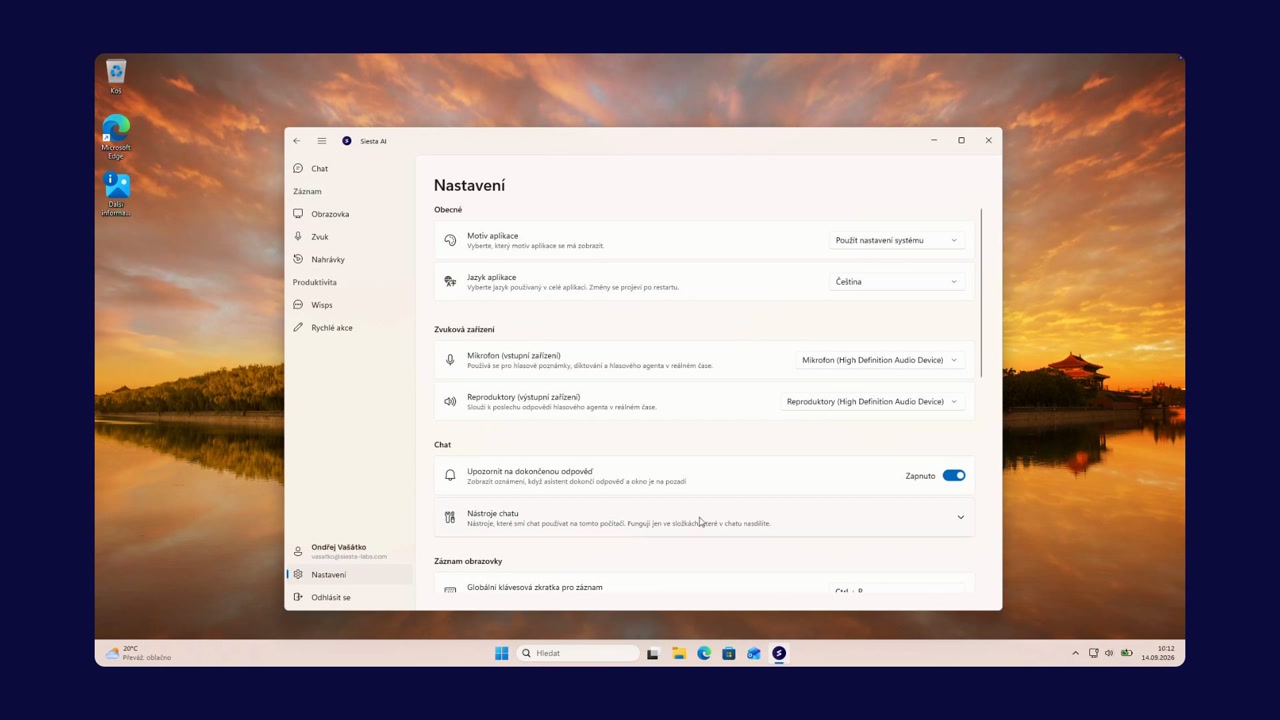Open Microsoft Edge from the desktop shortcut

[x=116, y=138]
